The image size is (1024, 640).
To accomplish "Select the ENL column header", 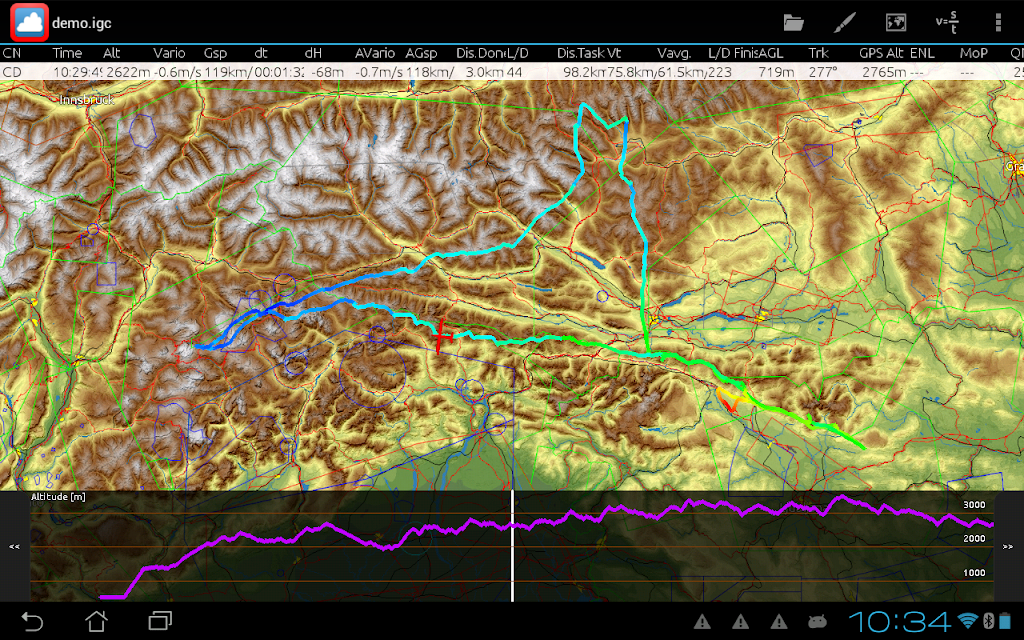I will pos(921,53).
